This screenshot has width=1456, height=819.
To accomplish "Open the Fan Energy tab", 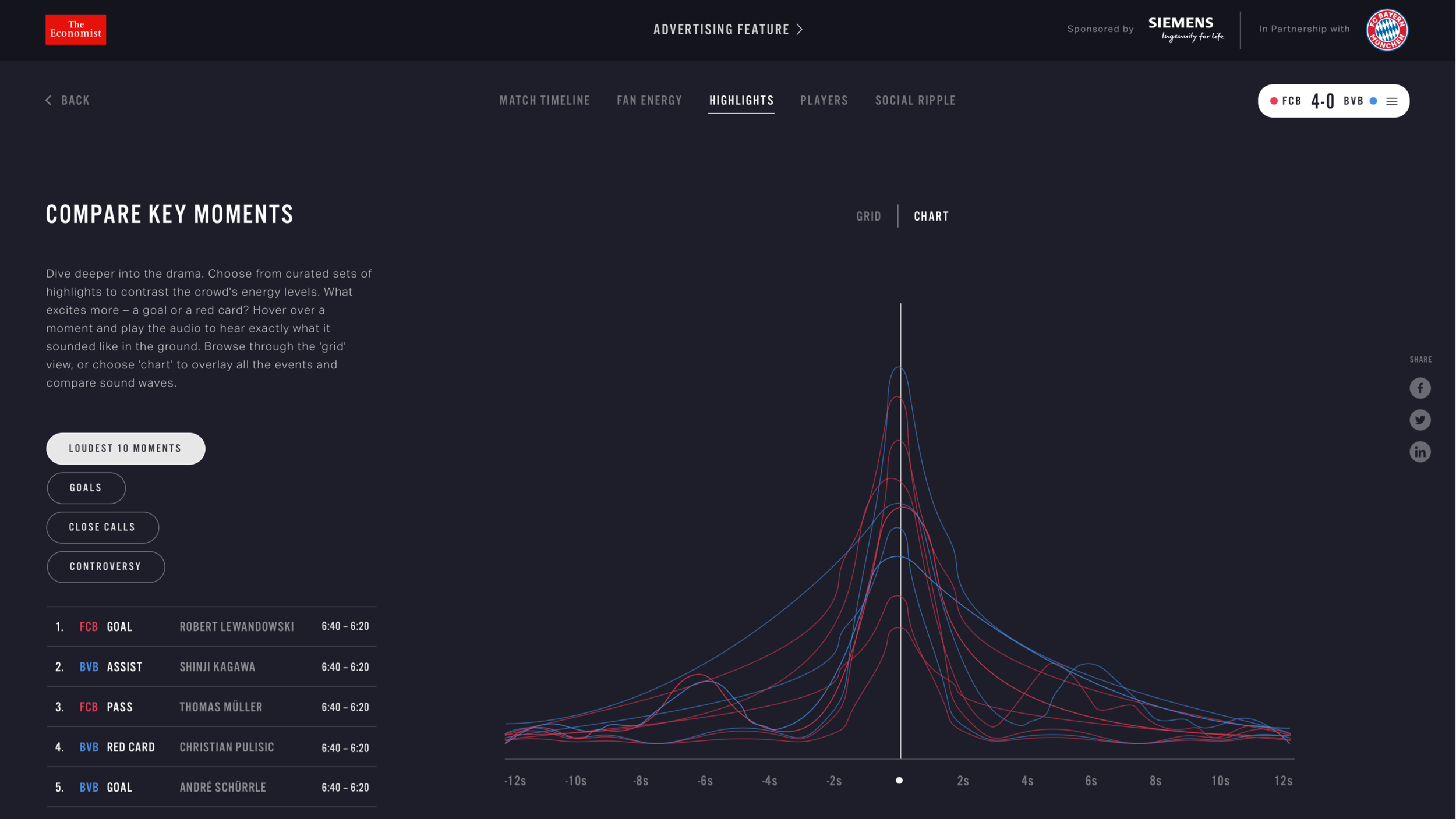I will click(649, 101).
